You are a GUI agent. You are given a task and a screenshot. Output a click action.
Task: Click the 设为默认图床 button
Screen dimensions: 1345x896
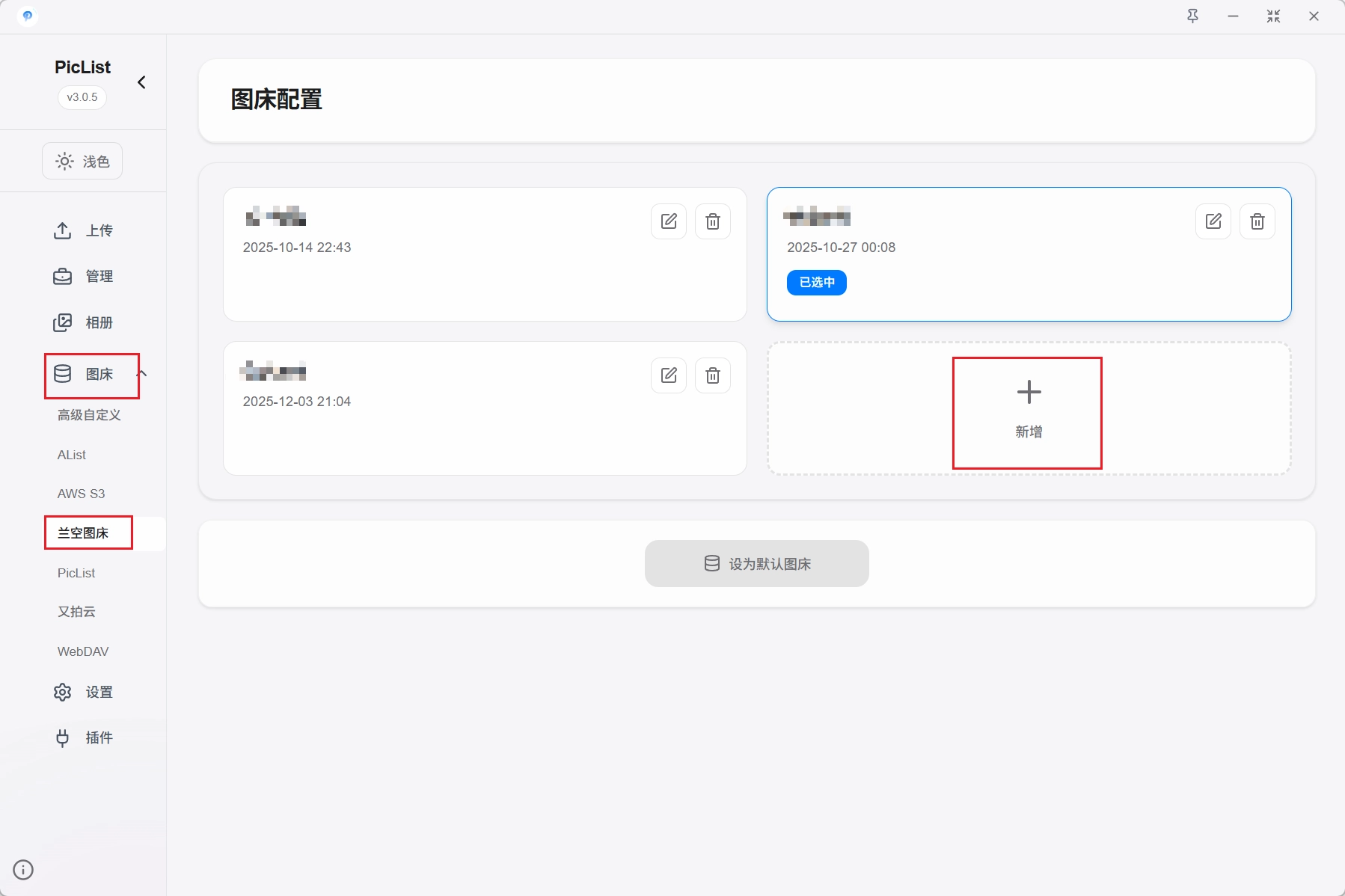756,564
